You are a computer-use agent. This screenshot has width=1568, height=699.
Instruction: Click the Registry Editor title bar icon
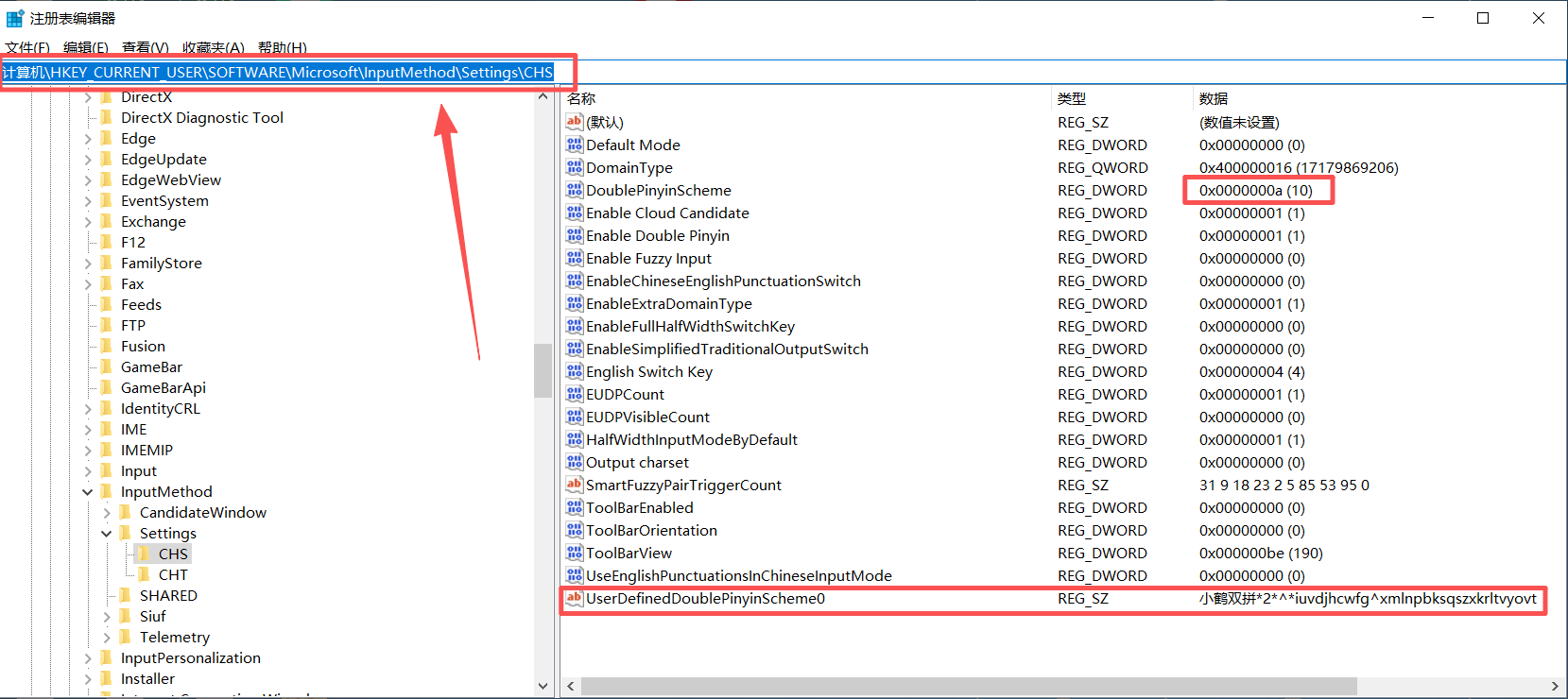pos(15,18)
